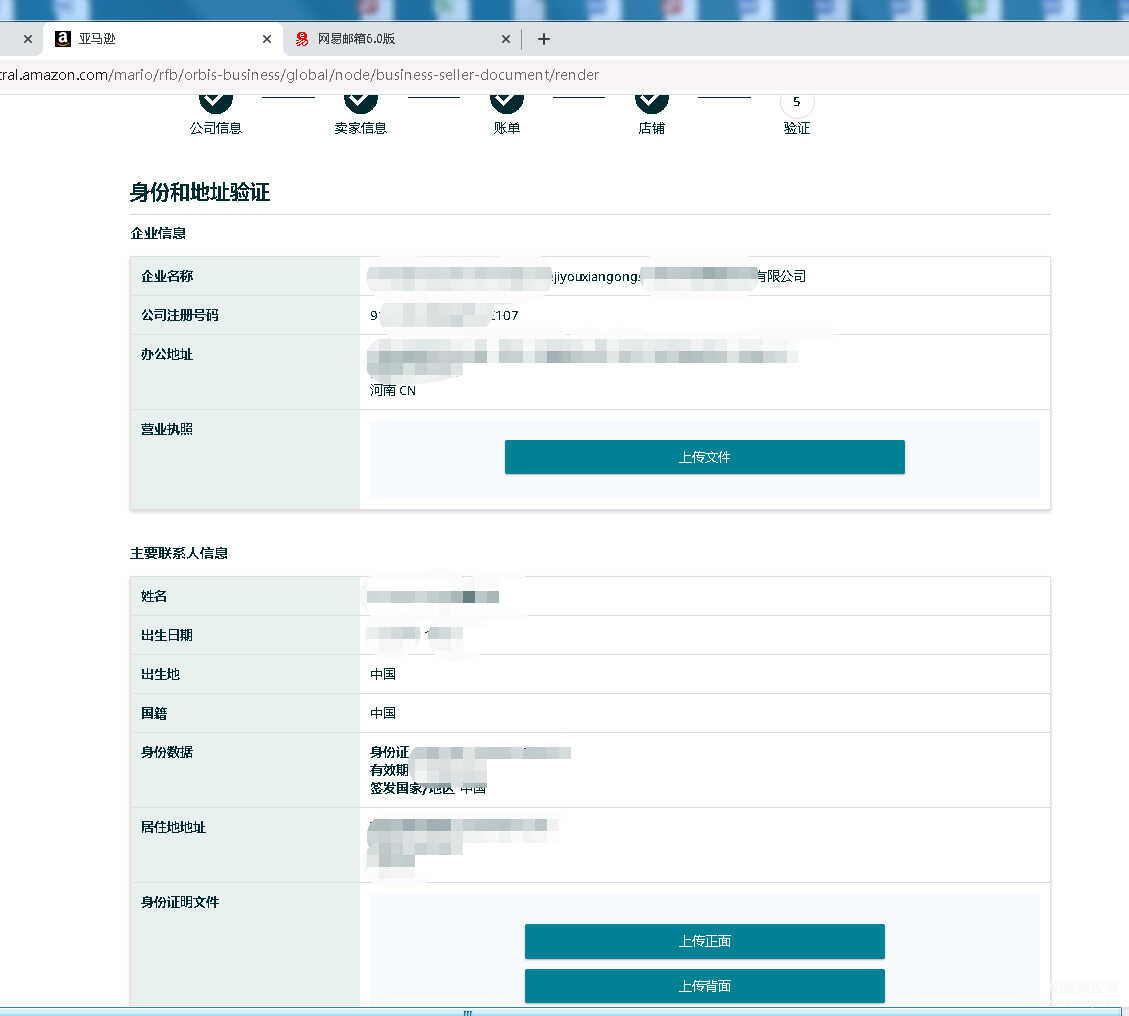Click the 公司信息 step checkmark icon
This screenshot has width=1129, height=1016.
[216, 100]
